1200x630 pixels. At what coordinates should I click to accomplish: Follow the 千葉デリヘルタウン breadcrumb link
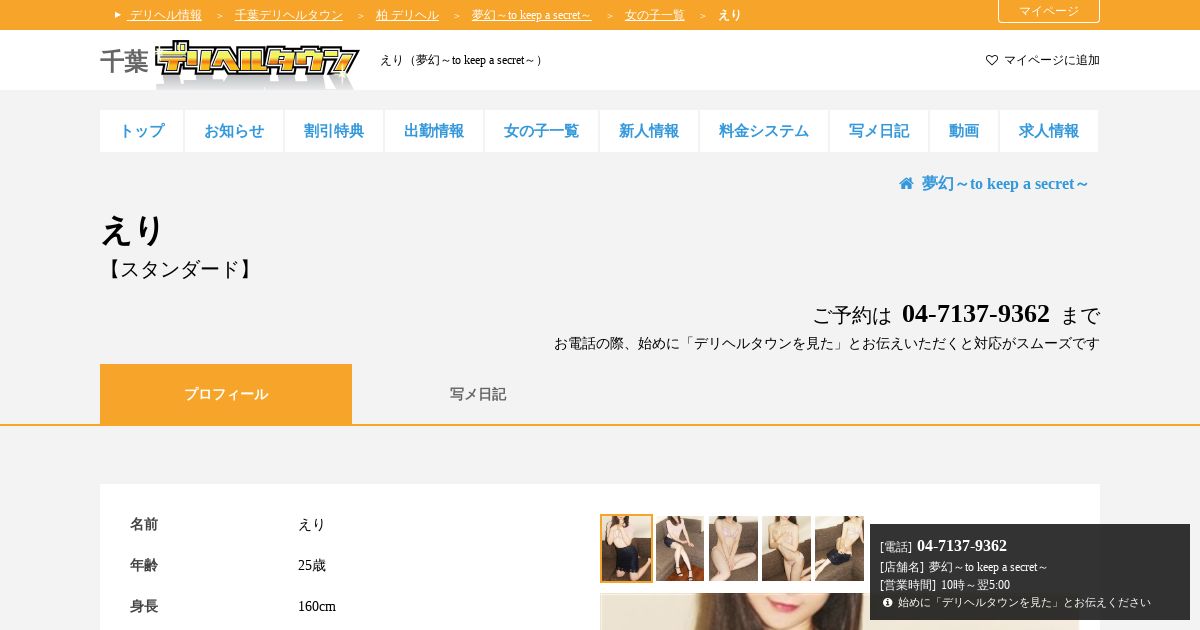[288, 15]
